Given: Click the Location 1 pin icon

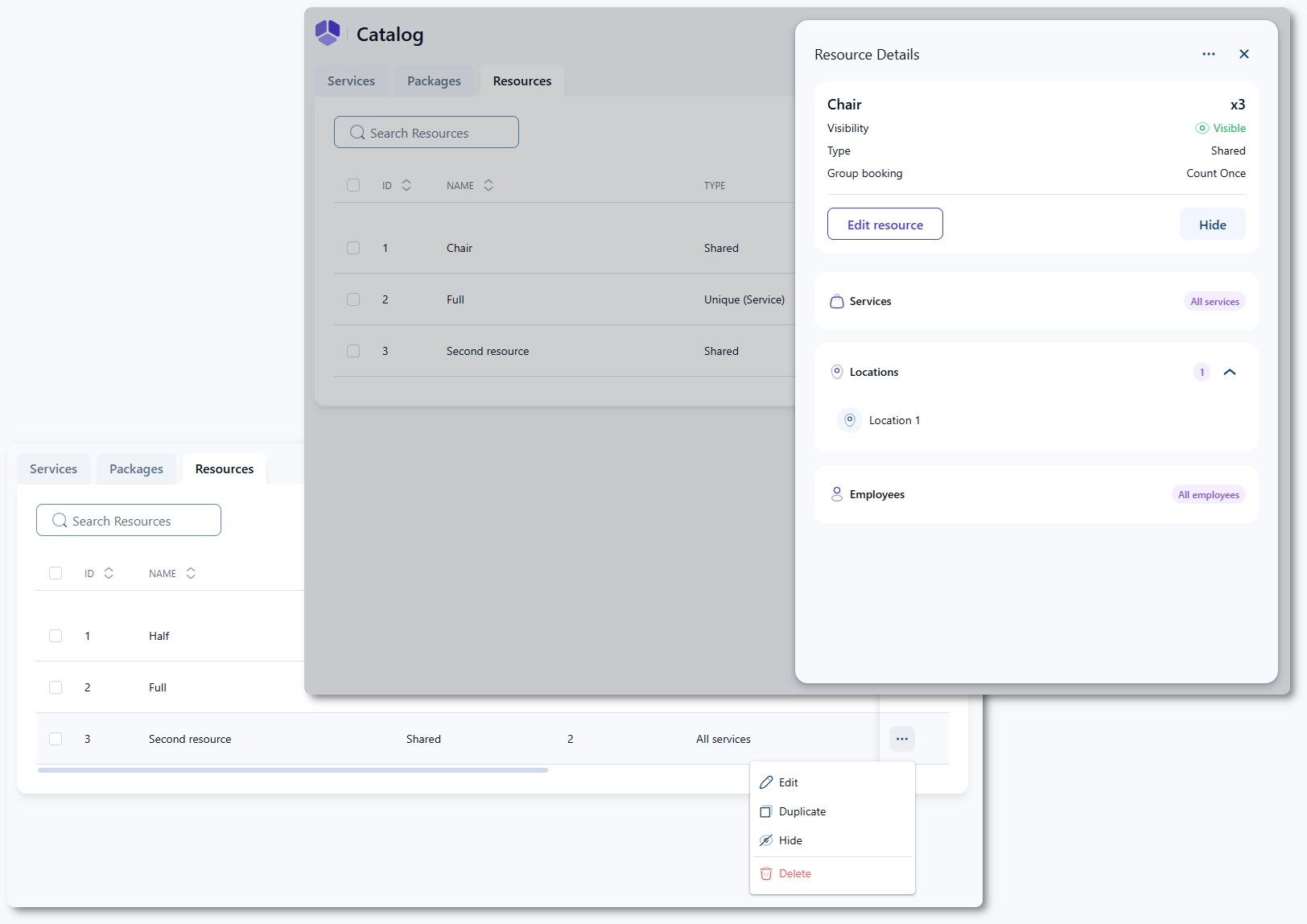Looking at the screenshot, I should click(849, 420).
